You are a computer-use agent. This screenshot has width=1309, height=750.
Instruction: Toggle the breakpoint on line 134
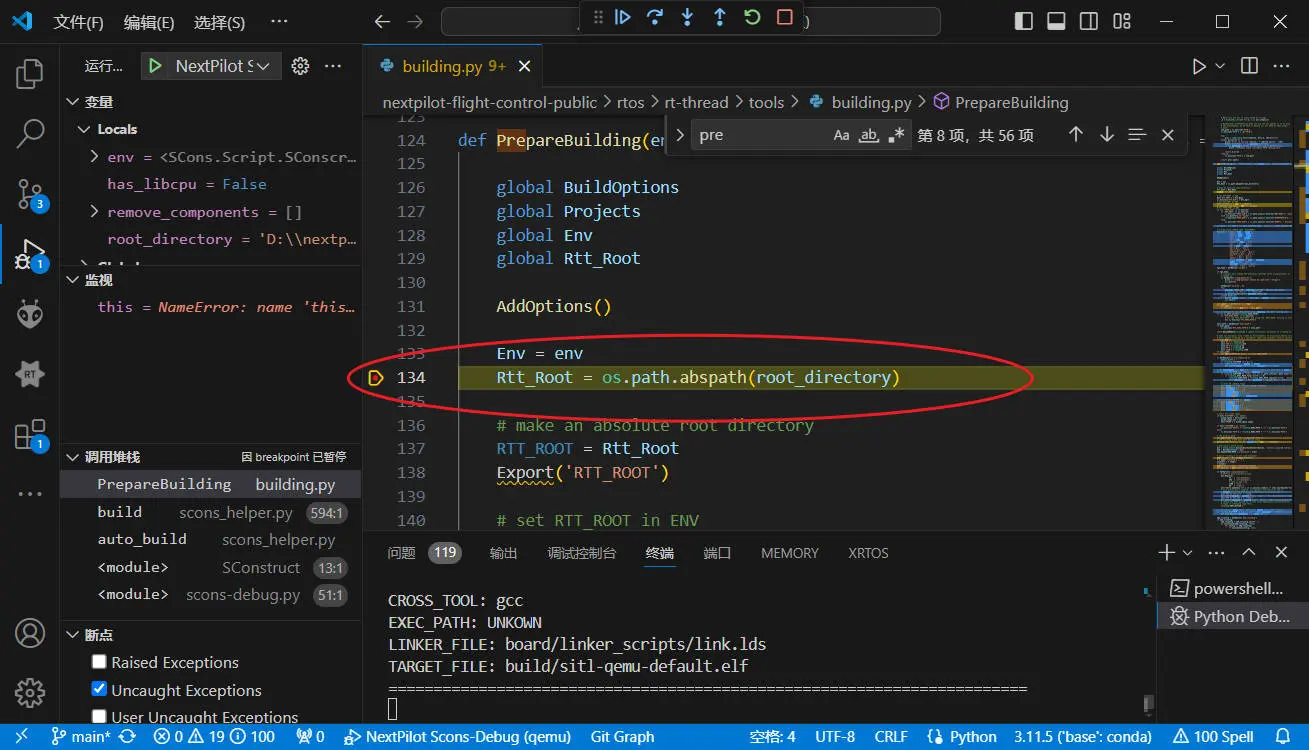(376, 377)
